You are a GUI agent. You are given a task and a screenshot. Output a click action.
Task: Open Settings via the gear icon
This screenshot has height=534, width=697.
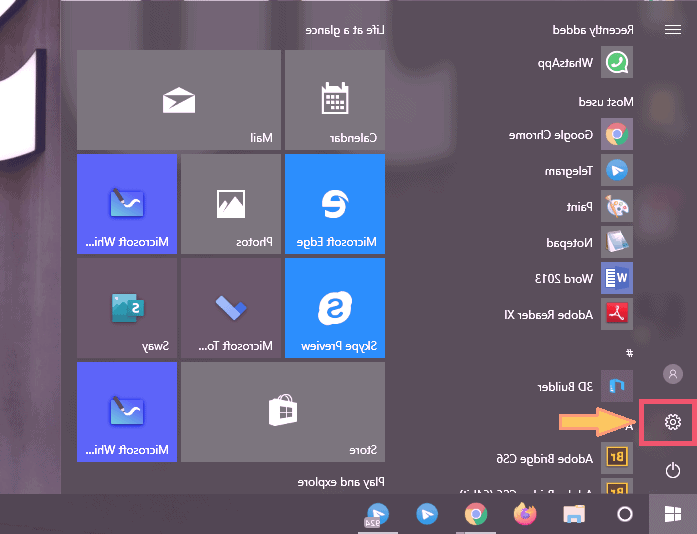click(x=673, y=422)
